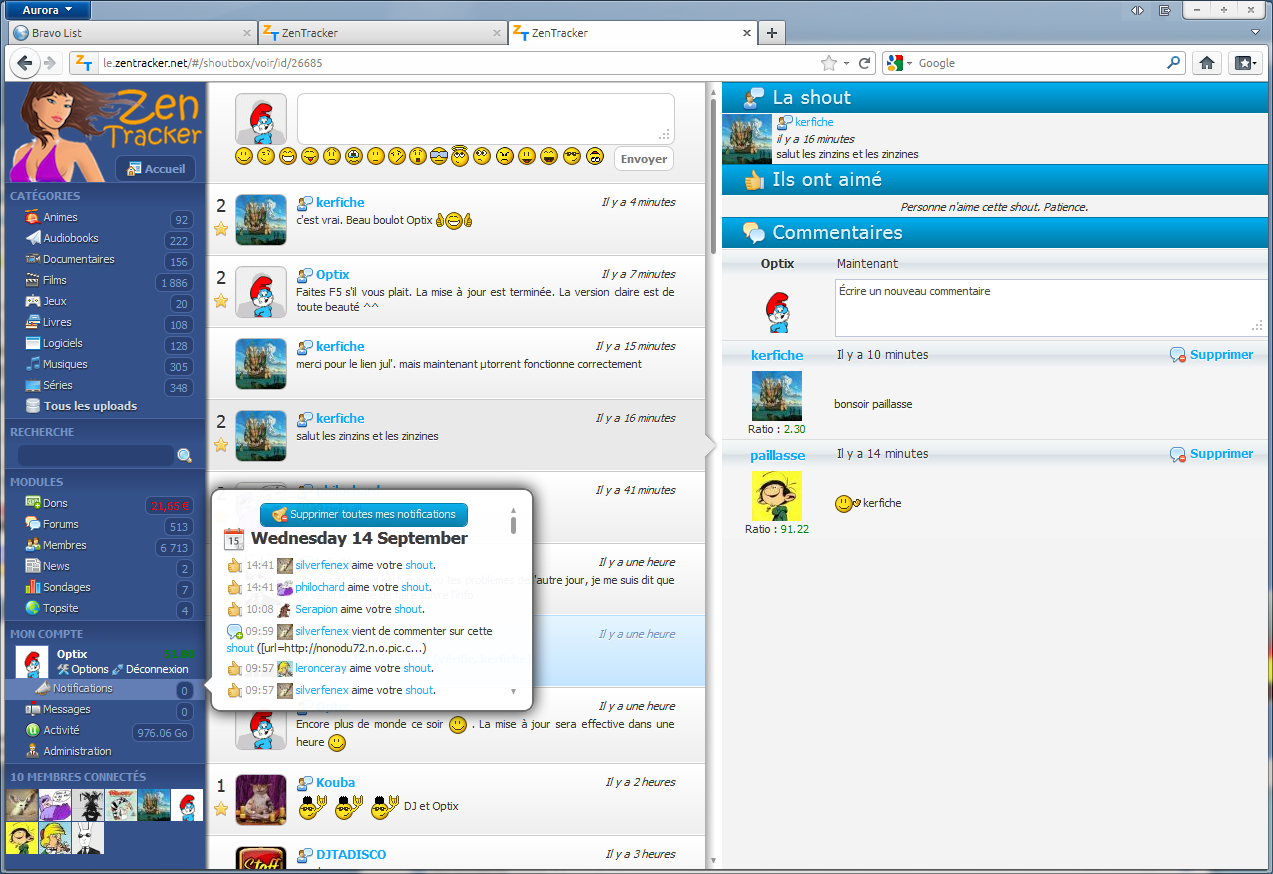This screenshot has height=874, width=1273.
Task: Toggle the star next to Kouba's shout
Action: (x=220, y=806)
